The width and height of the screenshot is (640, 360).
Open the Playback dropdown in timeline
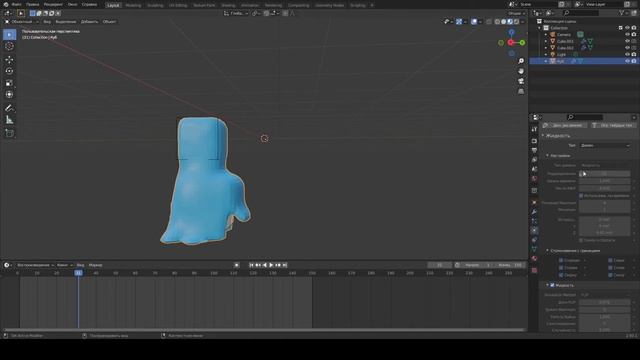click(x=35, y=265)
